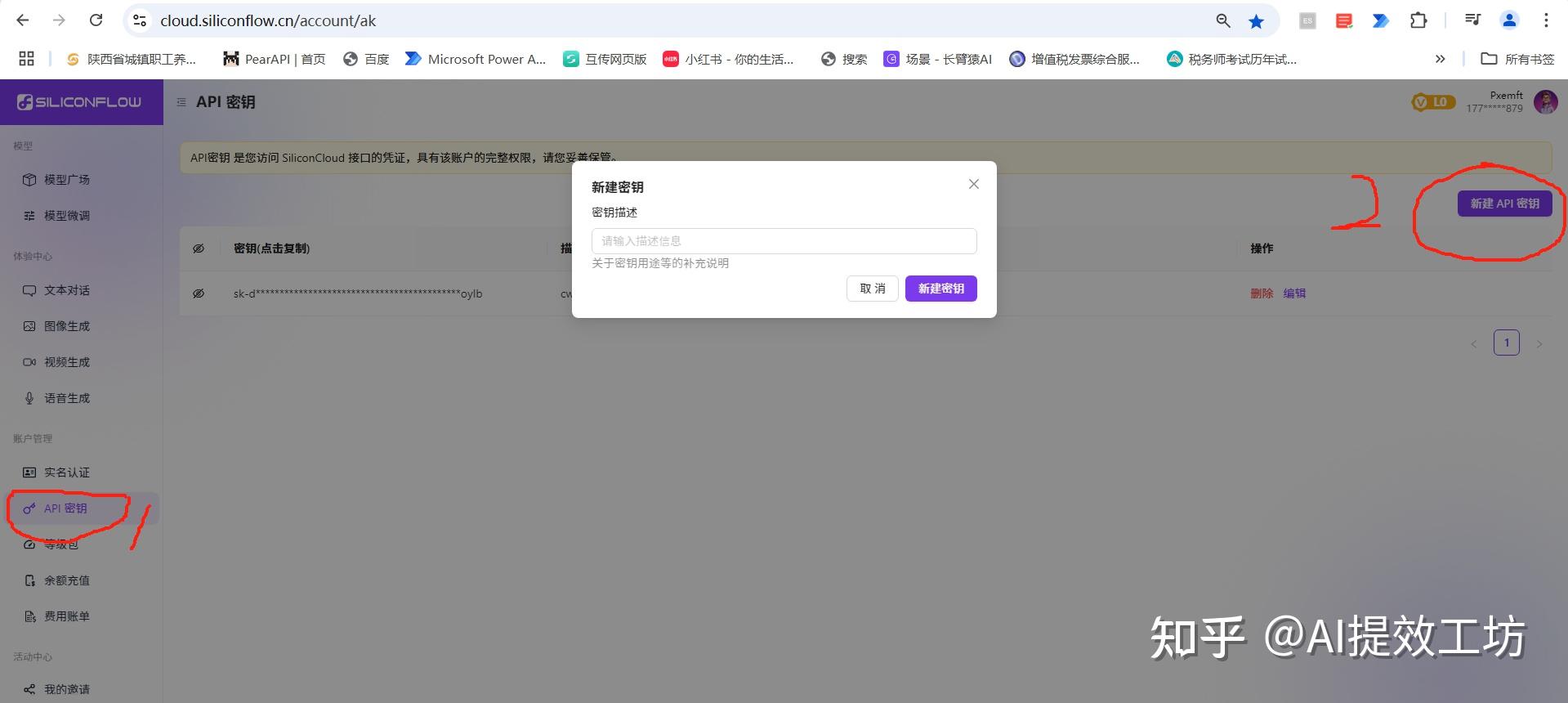
Task: Click 取消 in the dialog
Action: pos(873,289)
